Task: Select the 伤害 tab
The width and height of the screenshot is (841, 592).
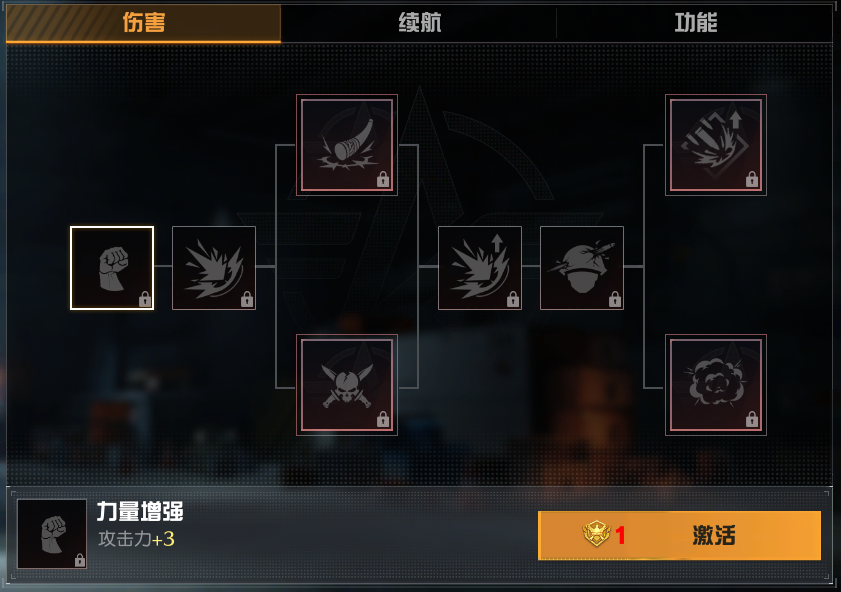Action: pyautogui.click(x=143, y=23)
